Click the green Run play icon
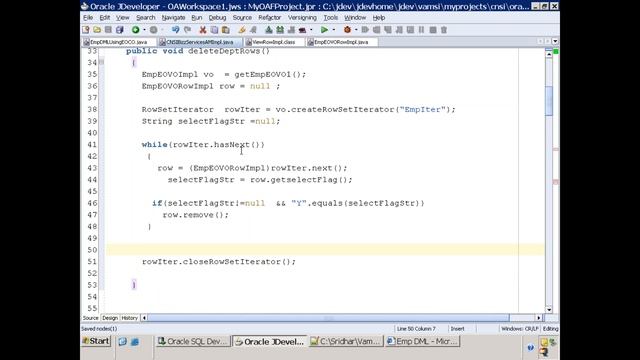Image resolution: width=640 pixels, height=360 pixels. (x=324, y=30)
